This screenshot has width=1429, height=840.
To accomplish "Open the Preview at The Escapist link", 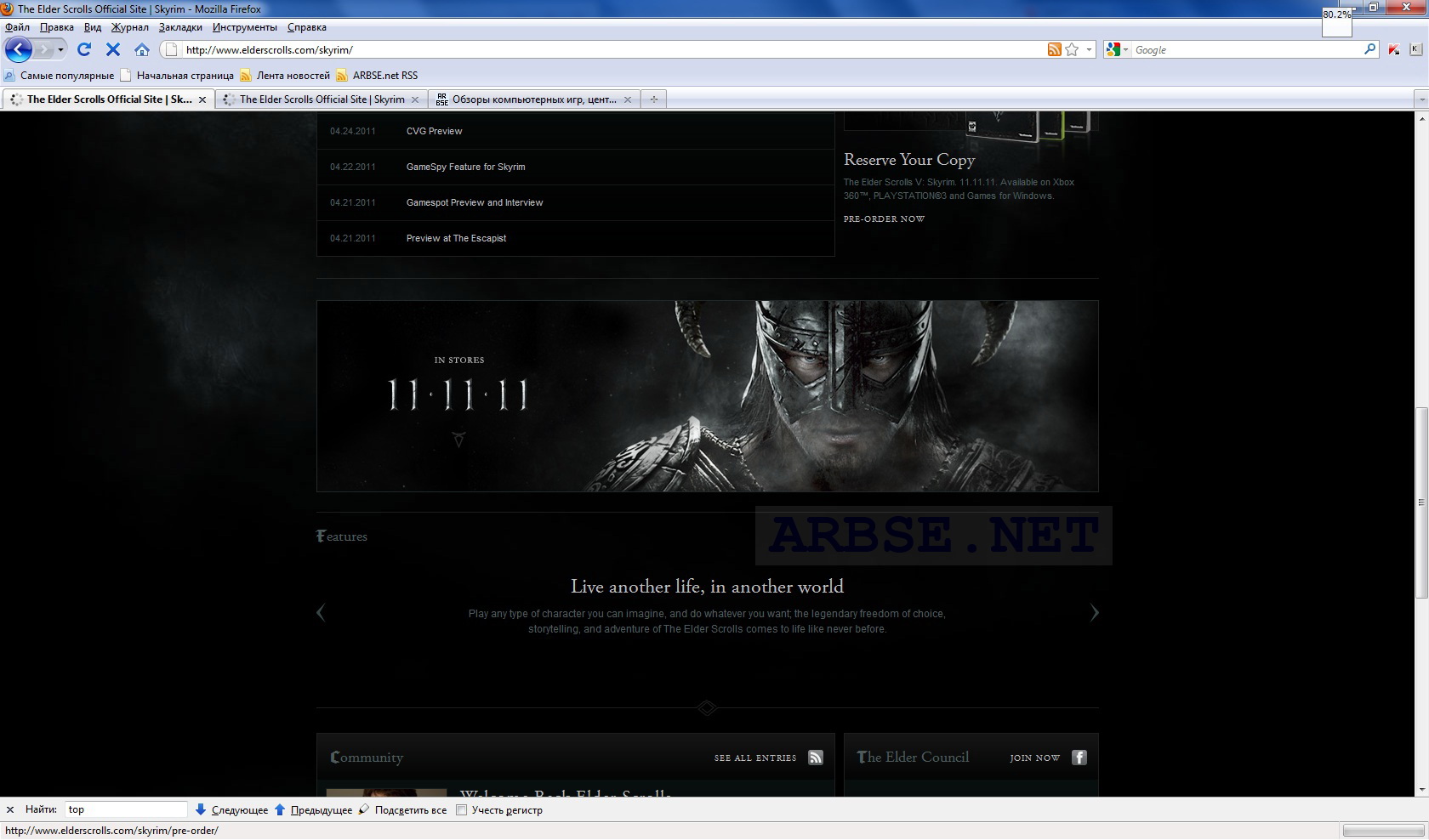I will click(x=456, y=238).
